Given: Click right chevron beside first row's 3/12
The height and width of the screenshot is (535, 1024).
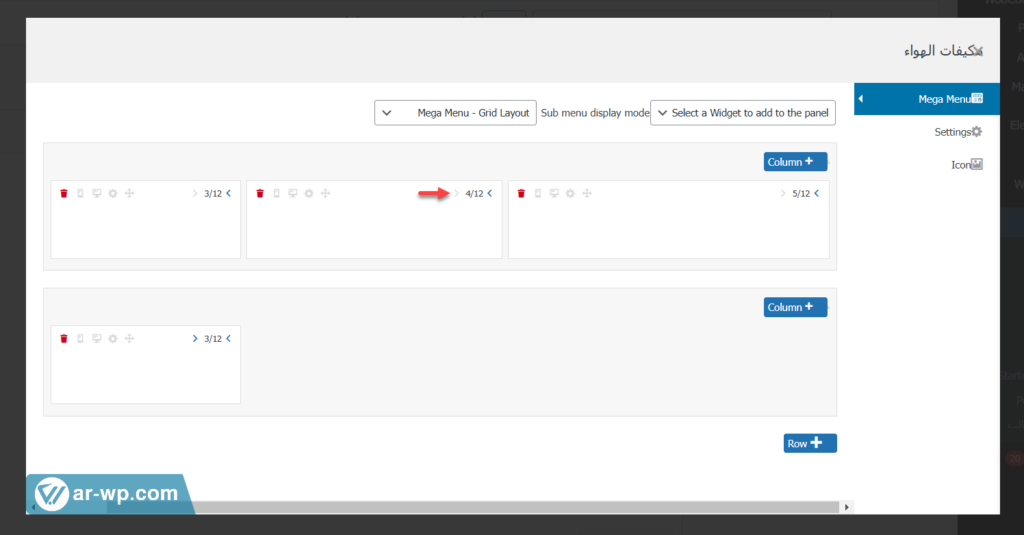Looking at the screenshot, I should [x=195, y=193].
